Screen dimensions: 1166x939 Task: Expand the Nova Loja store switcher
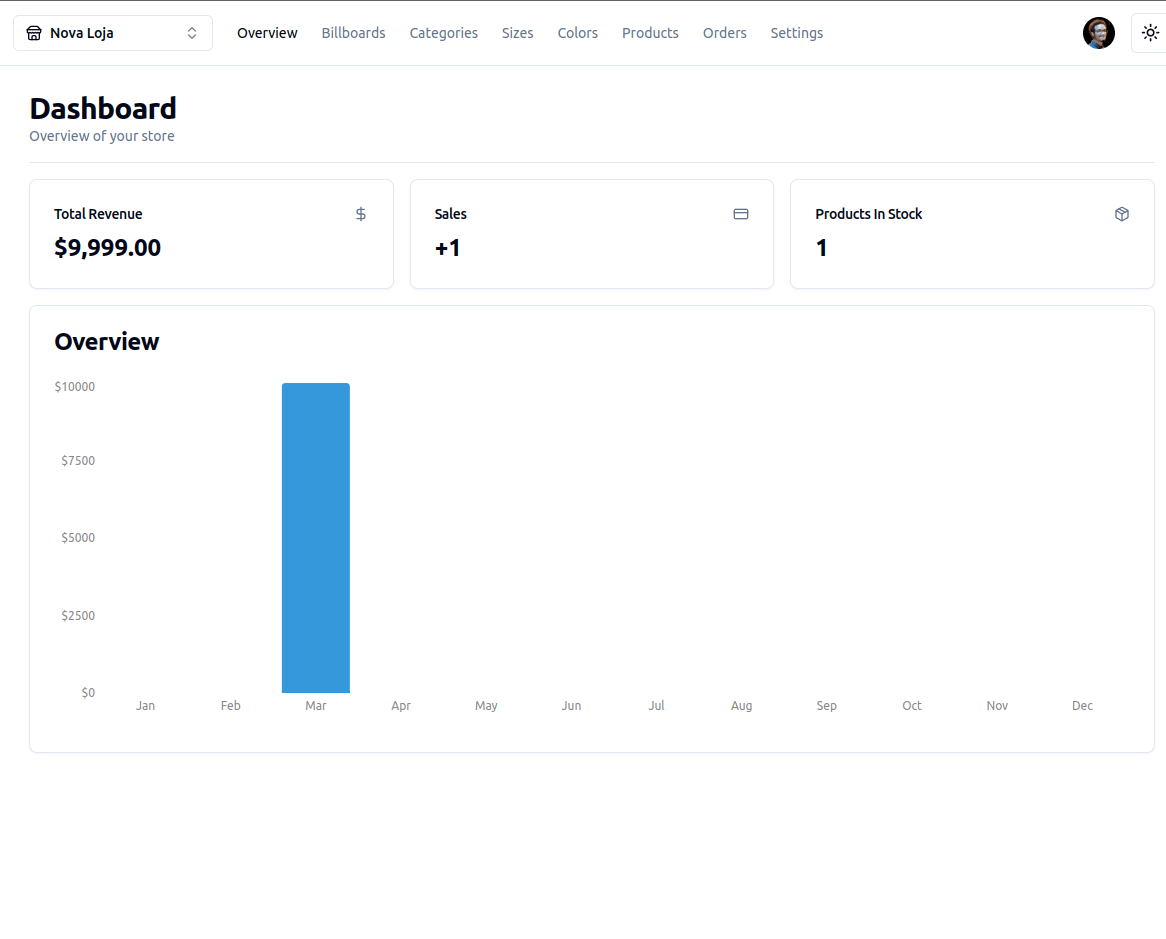coord(112,33)
